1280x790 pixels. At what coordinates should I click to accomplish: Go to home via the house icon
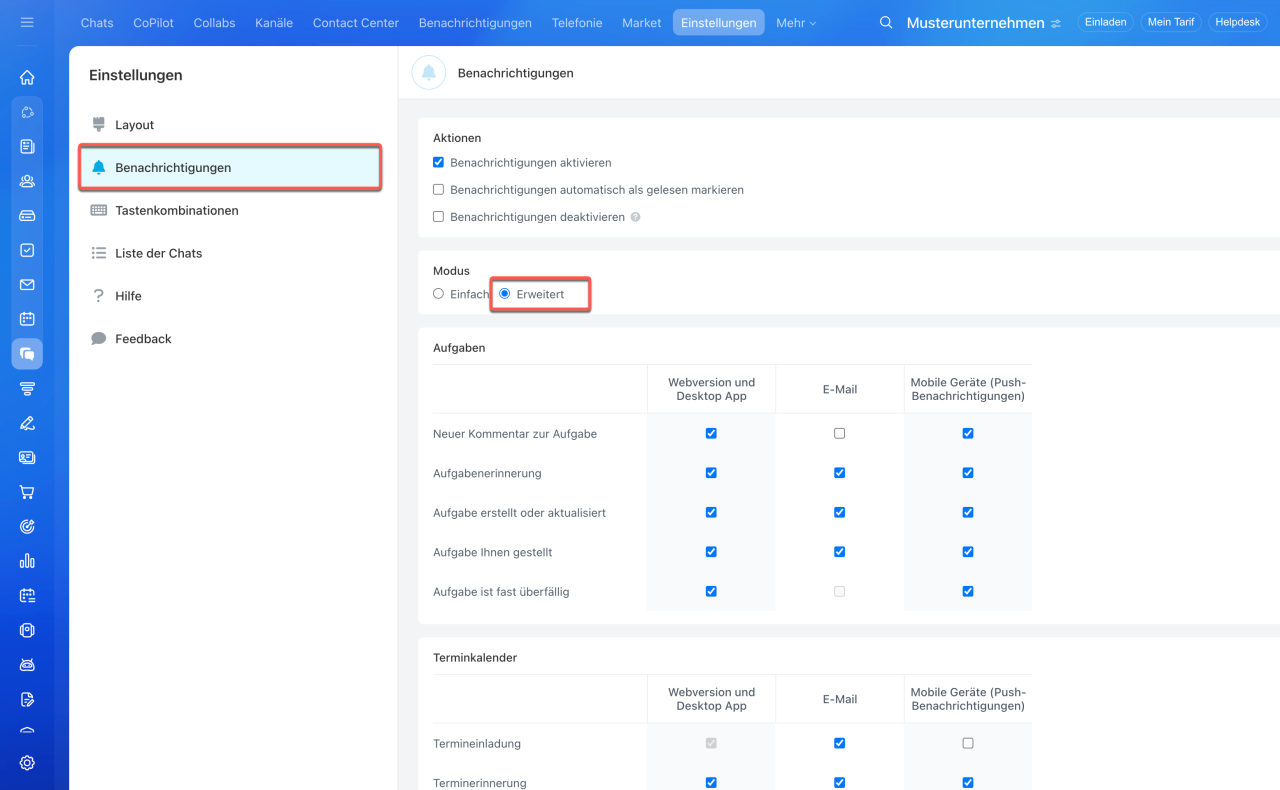(x=27, y=78)
